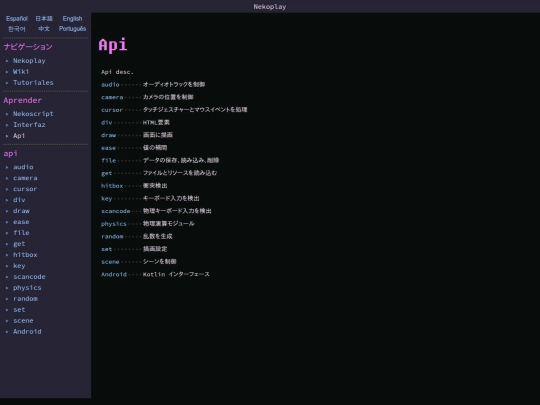Open scene link beside シーンを制御
The width and height of the screenshot is (540, 405).
(x=110, y=262)
